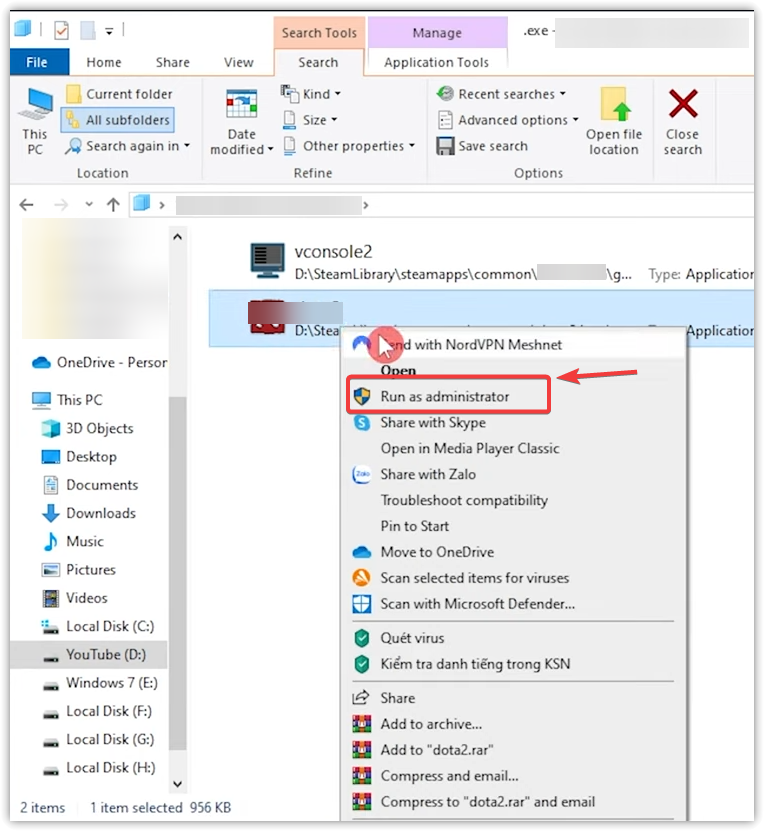The image size is (764, 831).
Task: Click the Add to archive WinRAR option
Action: click(430, 723)
